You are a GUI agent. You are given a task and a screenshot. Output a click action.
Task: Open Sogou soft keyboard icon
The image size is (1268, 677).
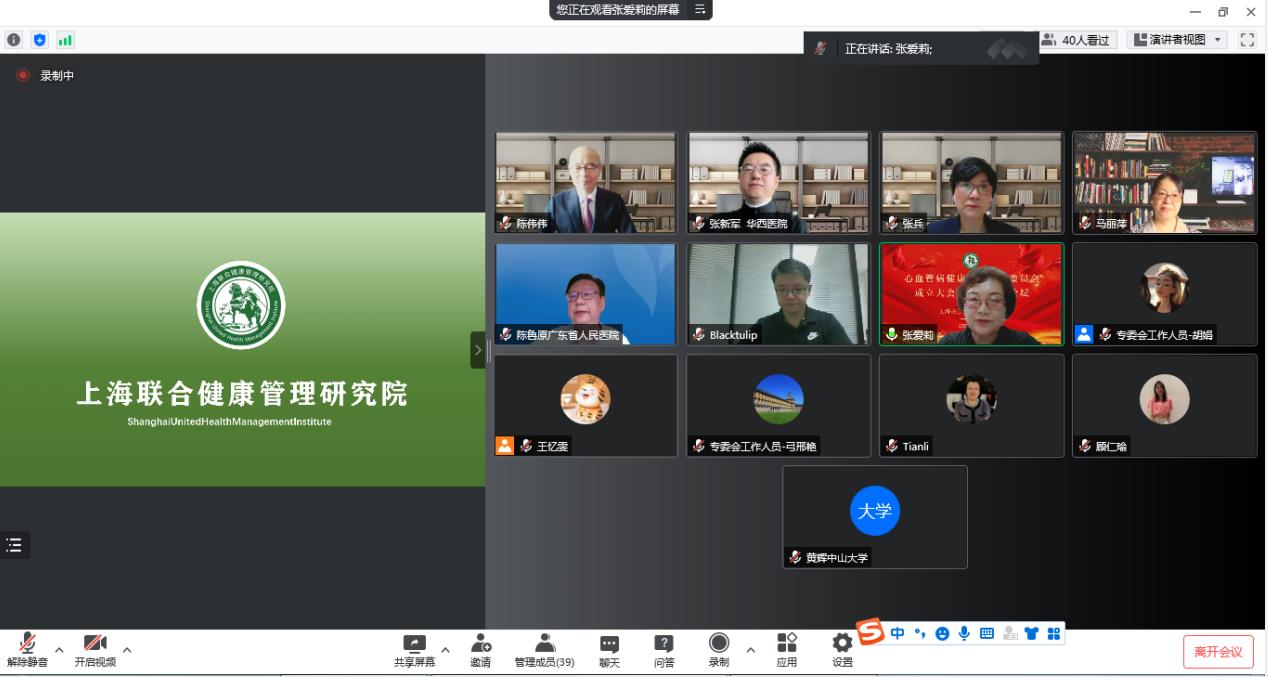point(986,633)
